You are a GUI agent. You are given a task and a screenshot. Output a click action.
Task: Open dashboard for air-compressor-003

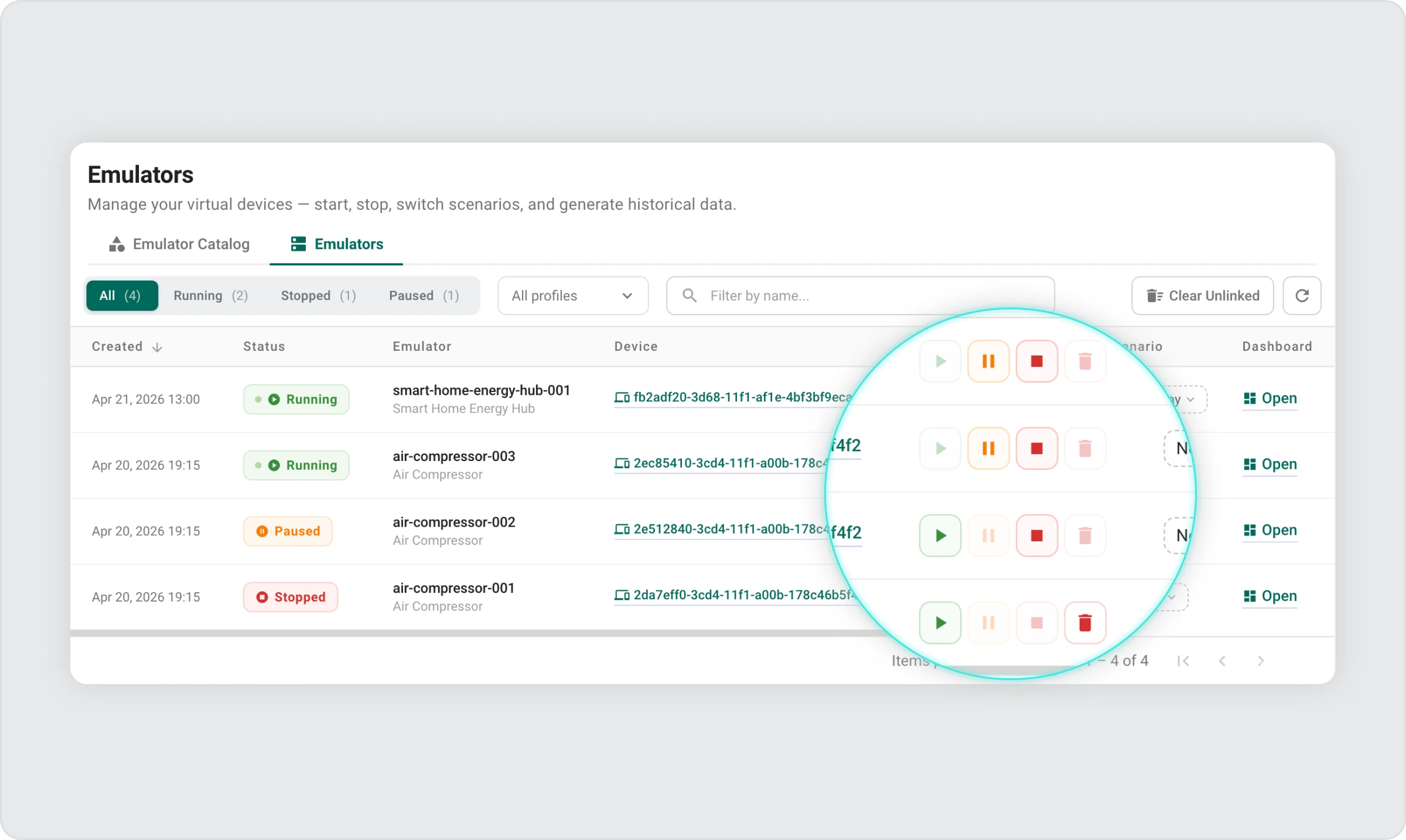click(x=1270, y=465)
